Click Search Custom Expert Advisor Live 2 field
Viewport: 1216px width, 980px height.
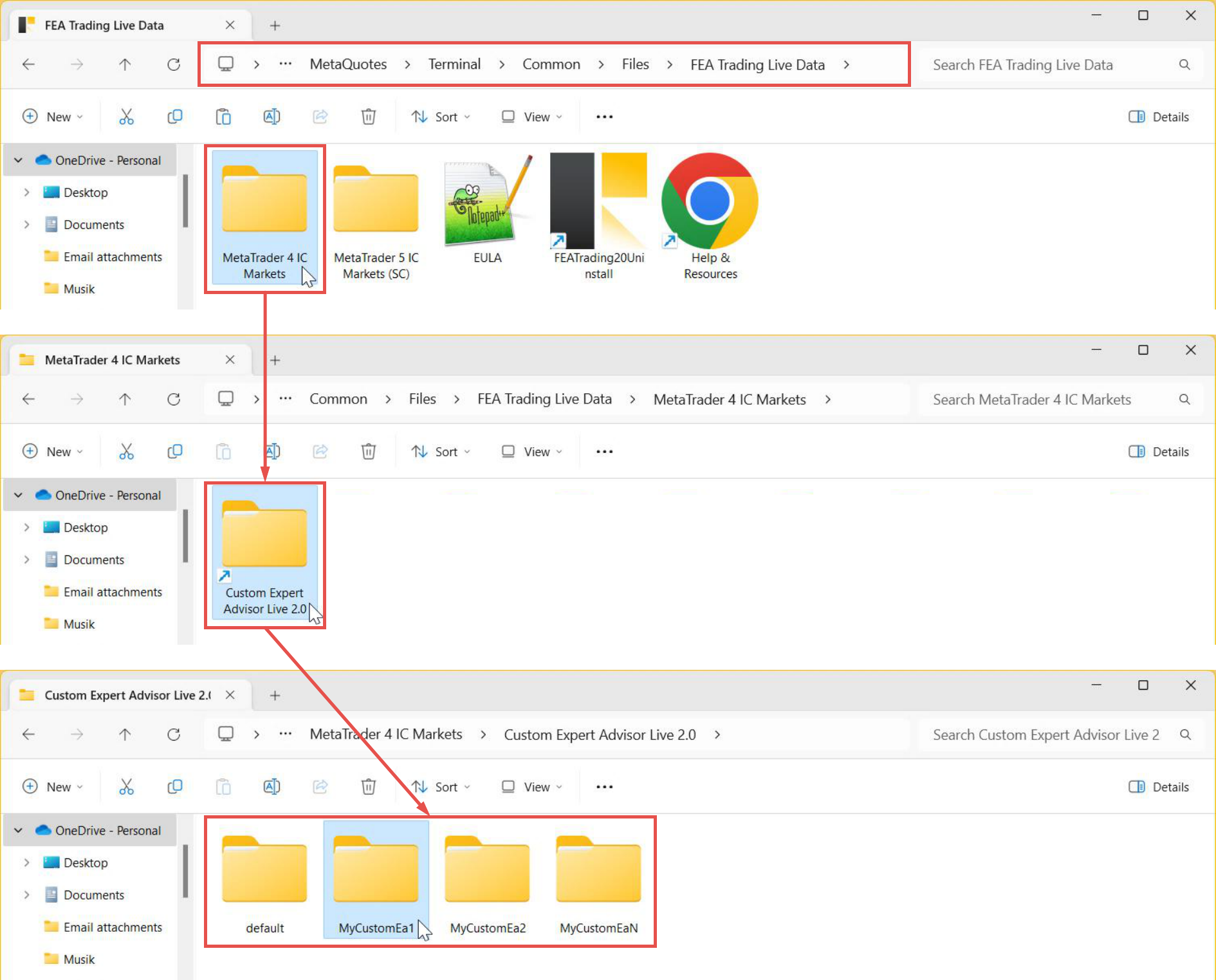tap(1060, 735)
